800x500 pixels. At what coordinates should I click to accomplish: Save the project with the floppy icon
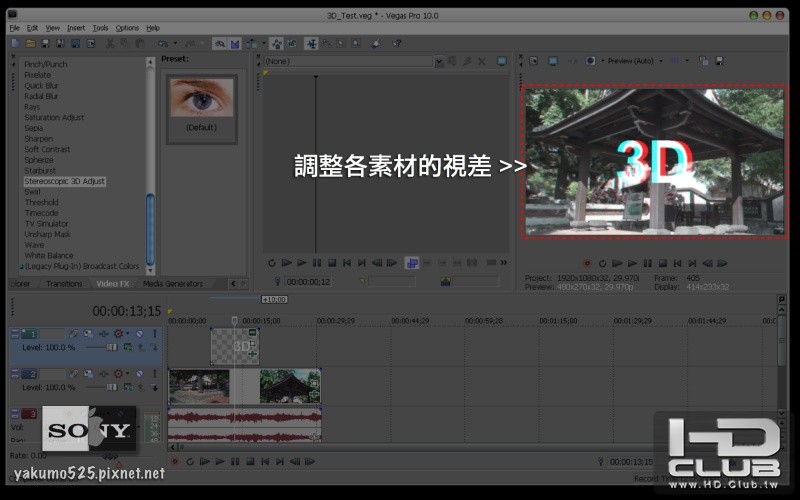[x=45, y=44]
